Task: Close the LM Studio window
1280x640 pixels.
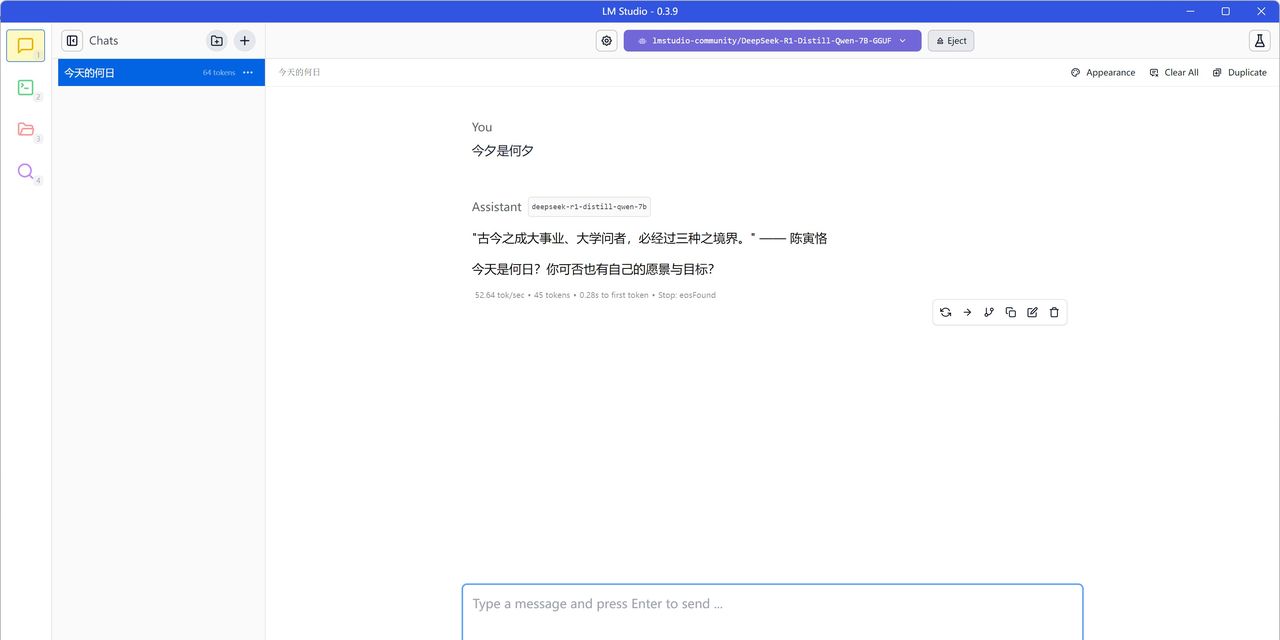Action: click(x=1260, y=11)
